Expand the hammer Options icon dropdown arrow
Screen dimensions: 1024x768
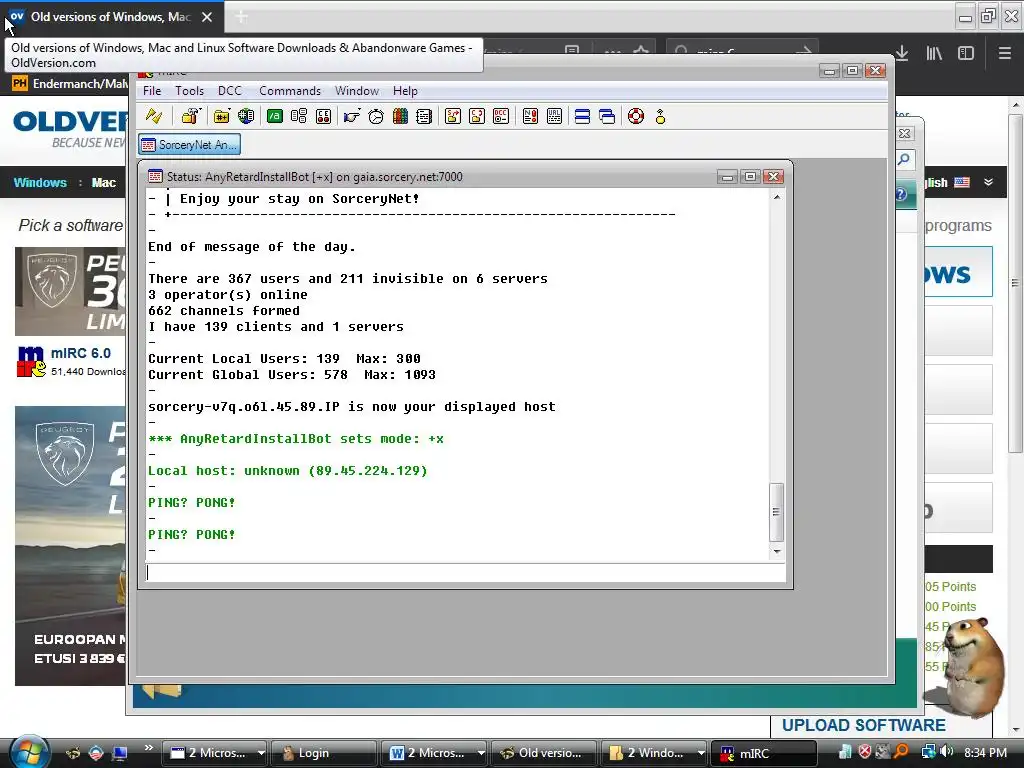(x=200, y=110)
